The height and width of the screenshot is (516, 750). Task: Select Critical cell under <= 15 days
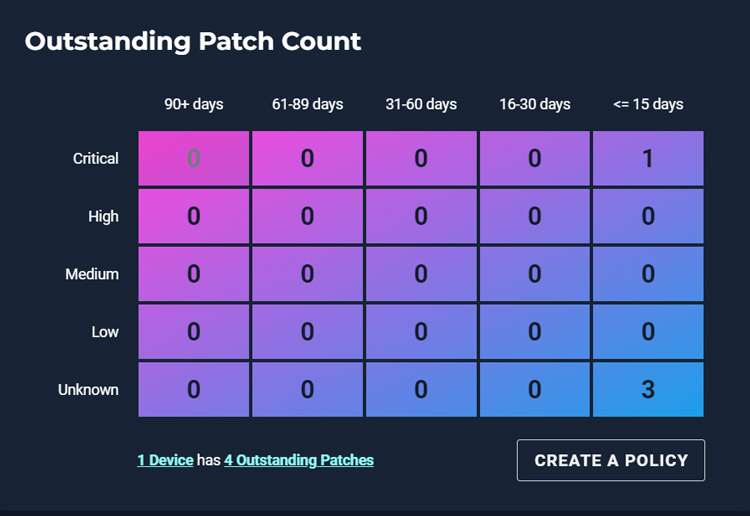pos(648,158)
